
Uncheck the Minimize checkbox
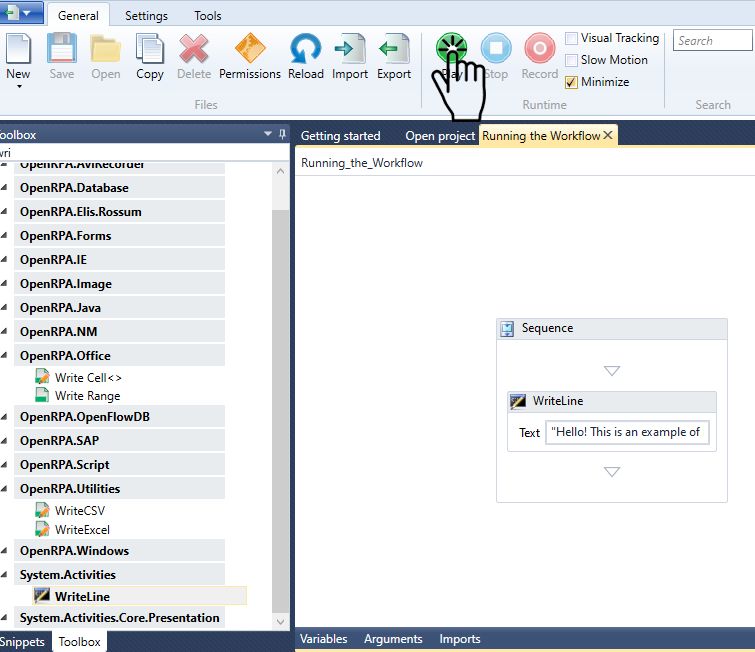pos(572,82)
